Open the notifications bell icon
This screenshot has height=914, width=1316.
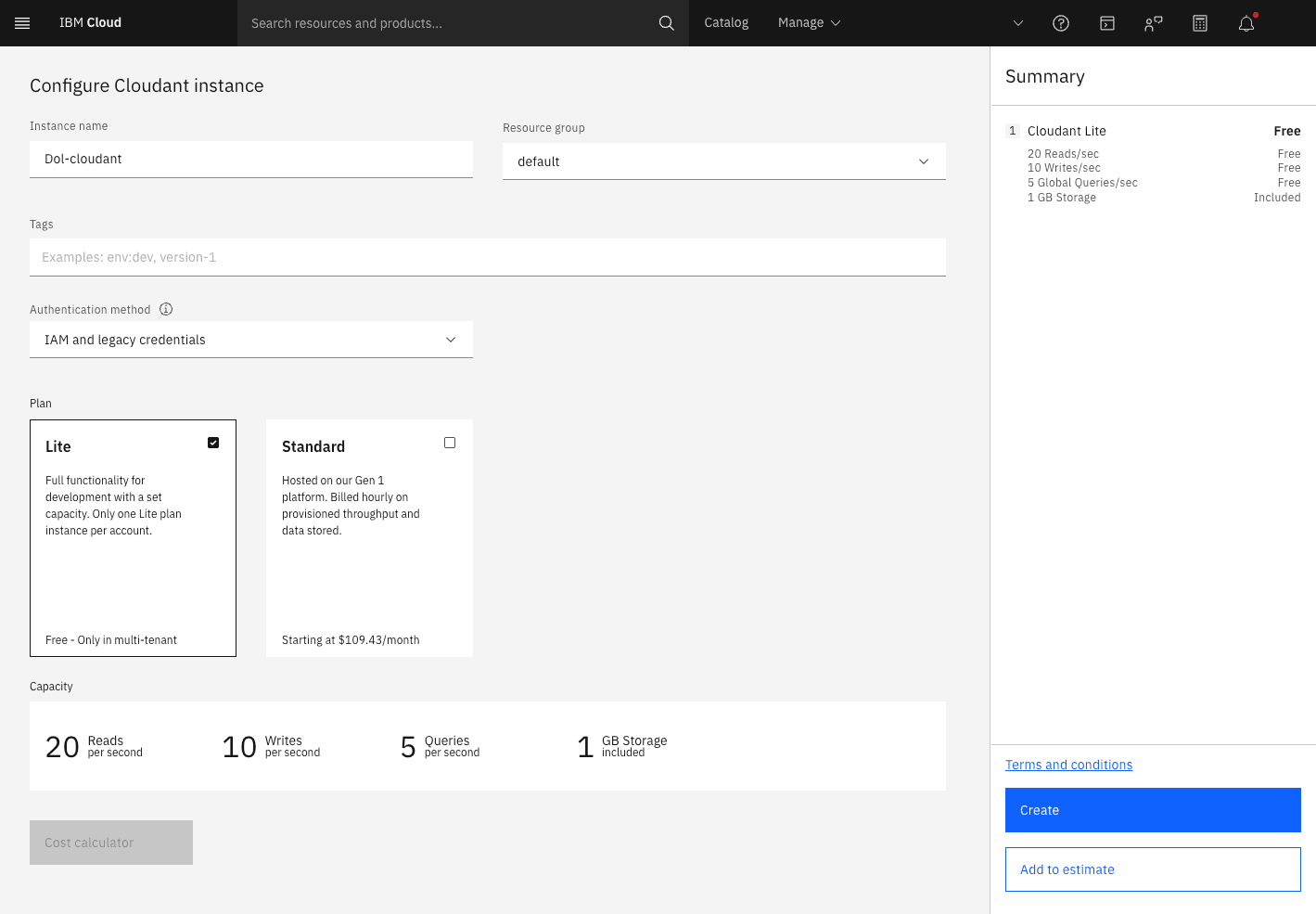click(1246, 23)
